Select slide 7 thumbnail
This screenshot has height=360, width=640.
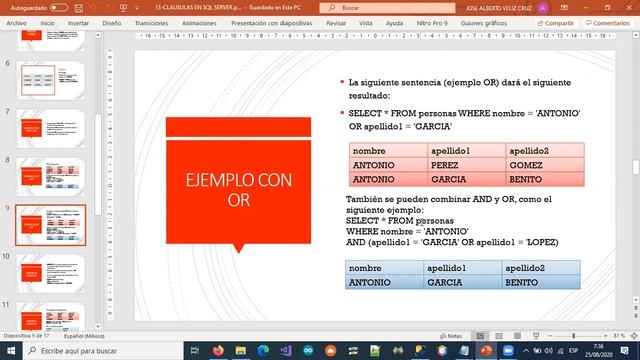point(51,129)
